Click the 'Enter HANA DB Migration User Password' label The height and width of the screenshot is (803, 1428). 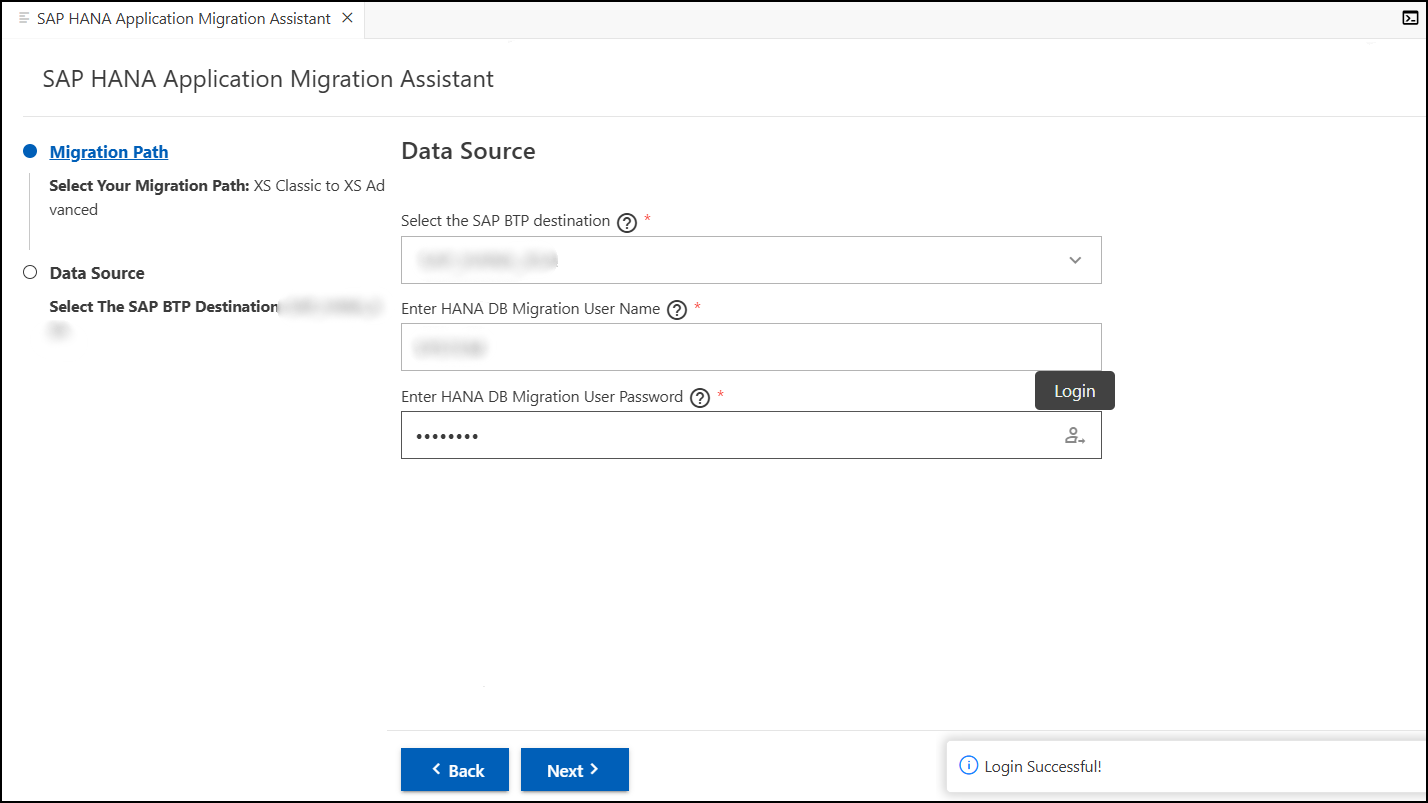tap(542, 397)
